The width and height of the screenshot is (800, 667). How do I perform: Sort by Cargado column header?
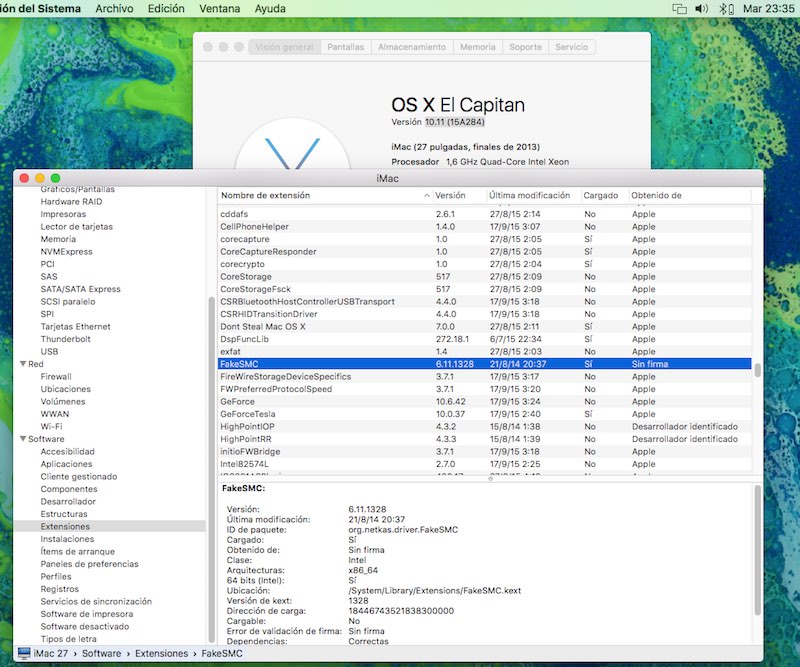pyautogui.click(x=605, y=195)
